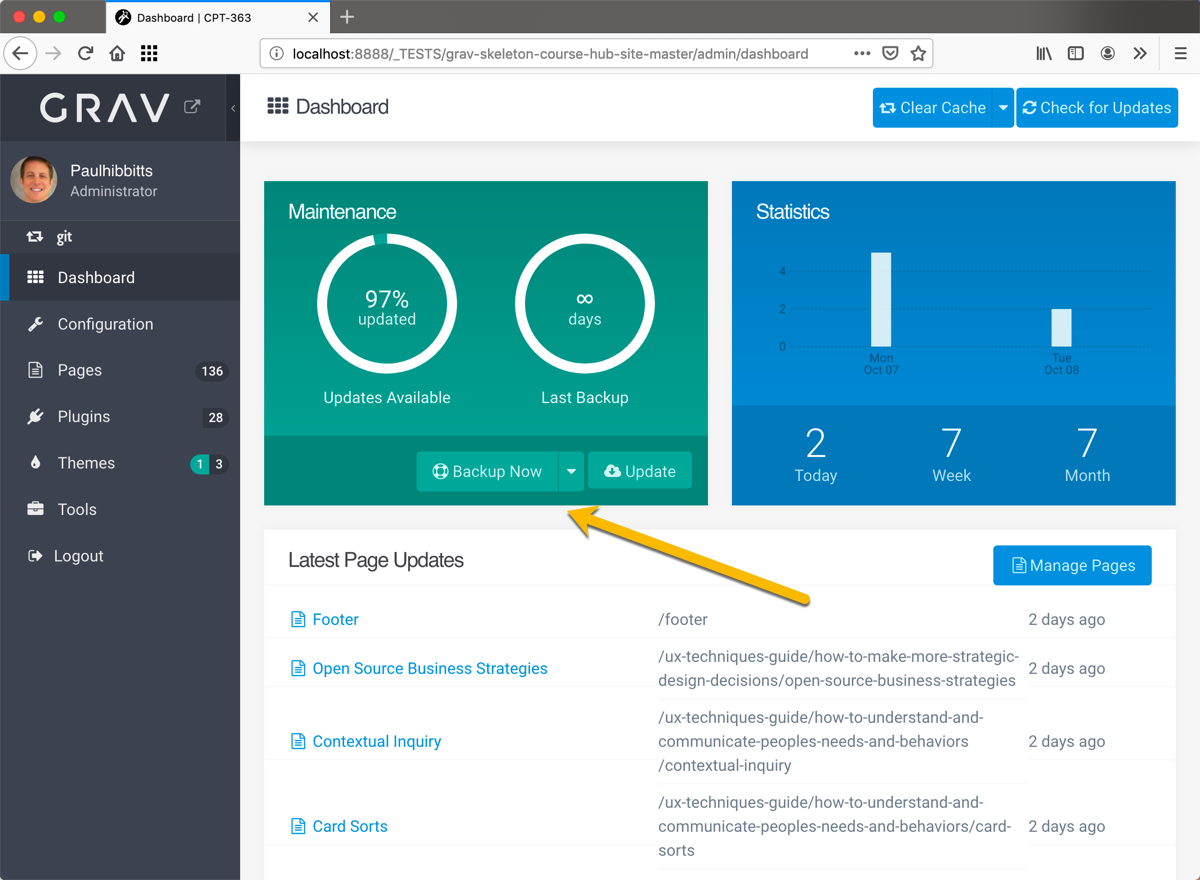Select the Dashboard grid icon

tap(34, 277)
